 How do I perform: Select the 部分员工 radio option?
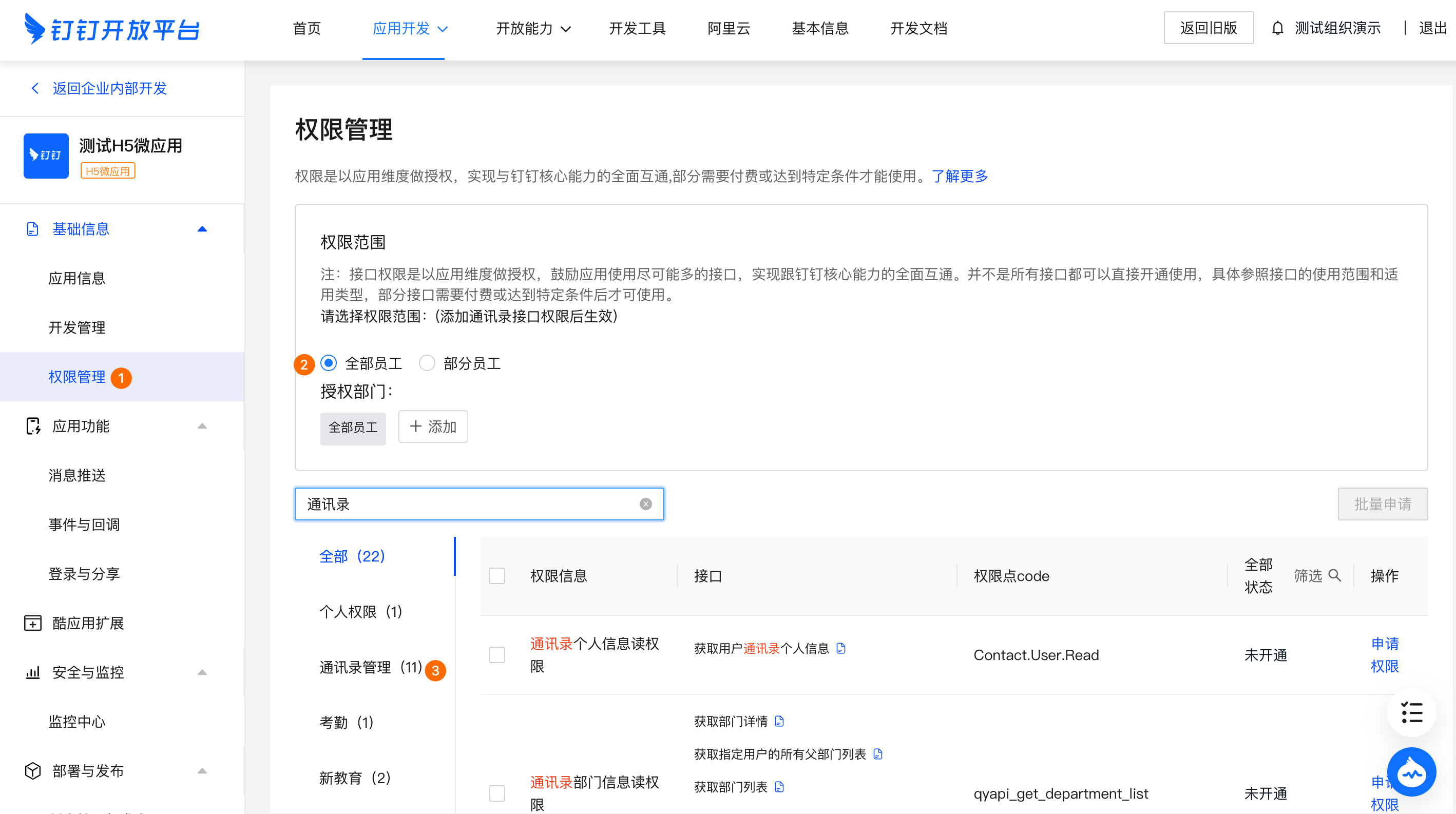click(x=427, y=363)
